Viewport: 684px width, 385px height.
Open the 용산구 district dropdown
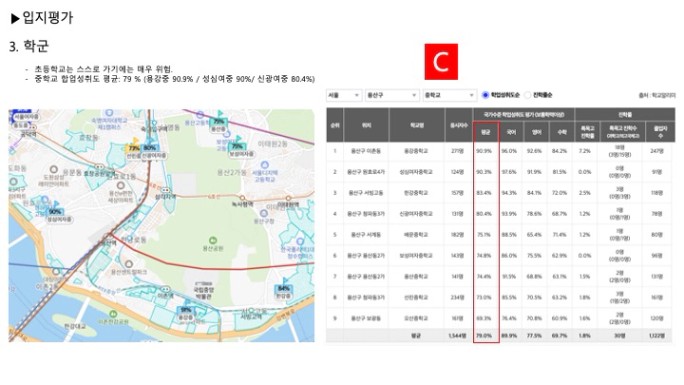point(391,95)
